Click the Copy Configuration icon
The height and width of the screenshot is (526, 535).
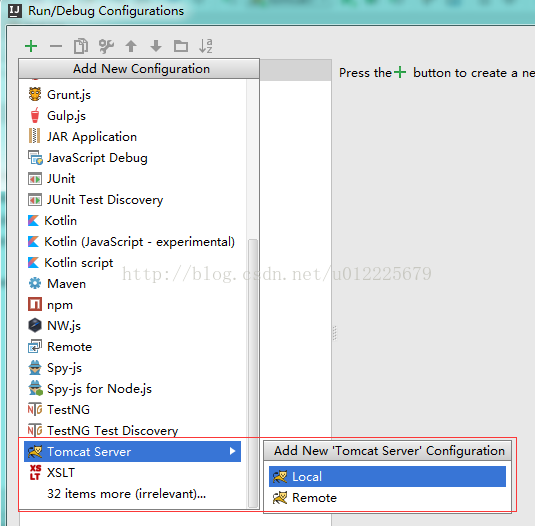click(x=81, y=46)
